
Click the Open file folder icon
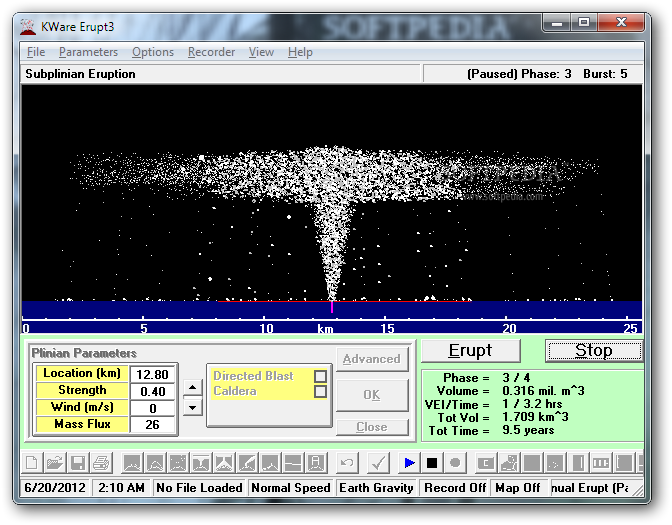tap(55, 463)
